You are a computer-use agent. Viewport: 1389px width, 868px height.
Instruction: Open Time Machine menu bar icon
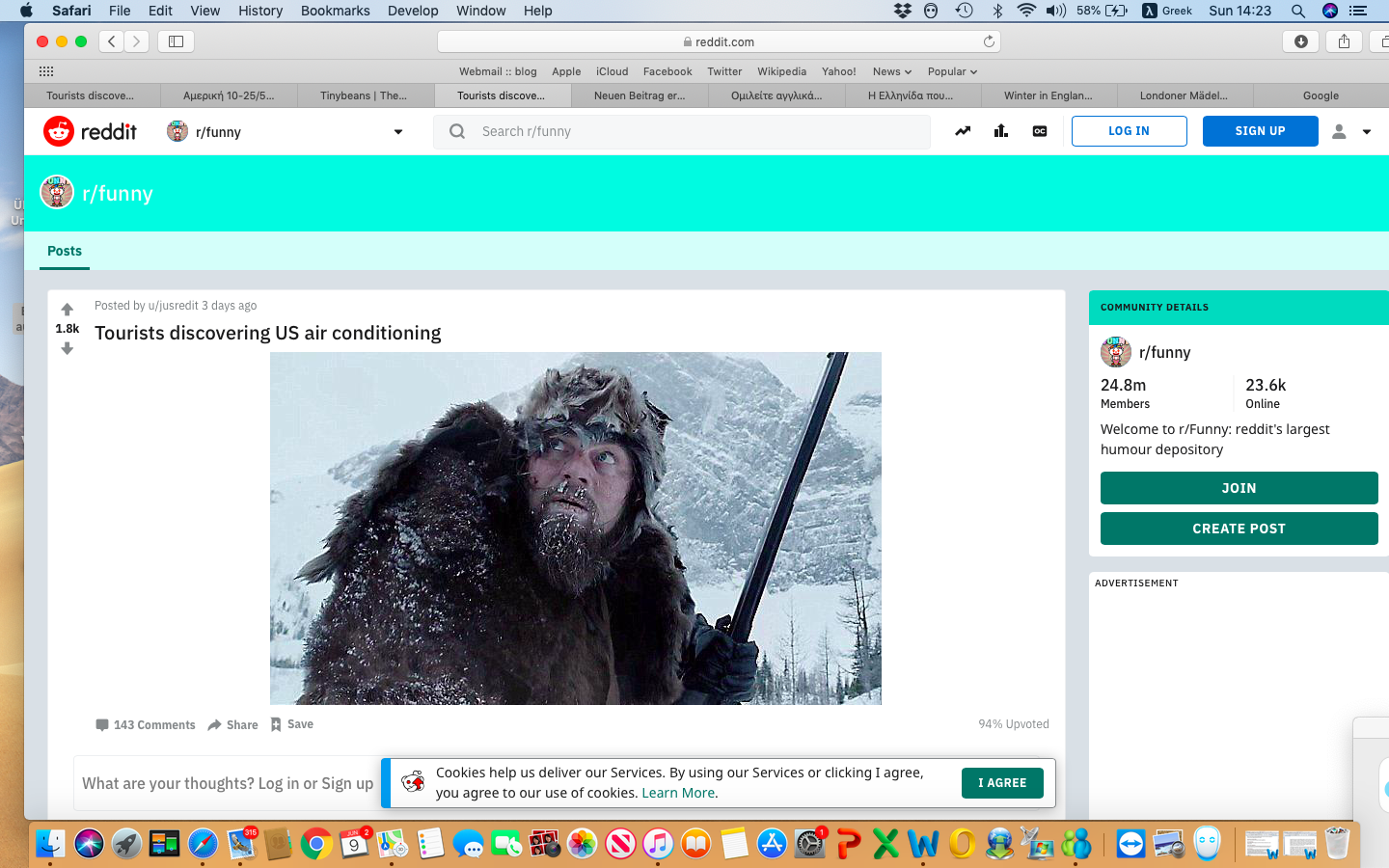pyautogui.click(x=965, y=11)
